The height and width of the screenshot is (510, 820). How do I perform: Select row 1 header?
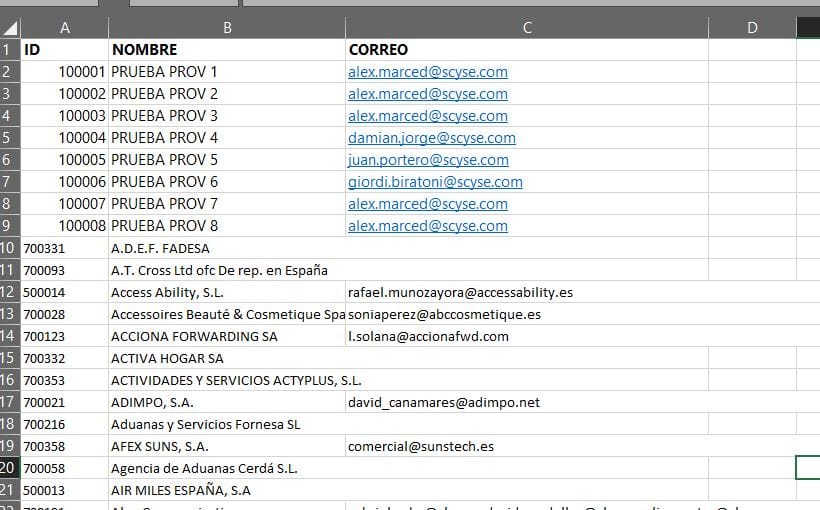(10, 50)
